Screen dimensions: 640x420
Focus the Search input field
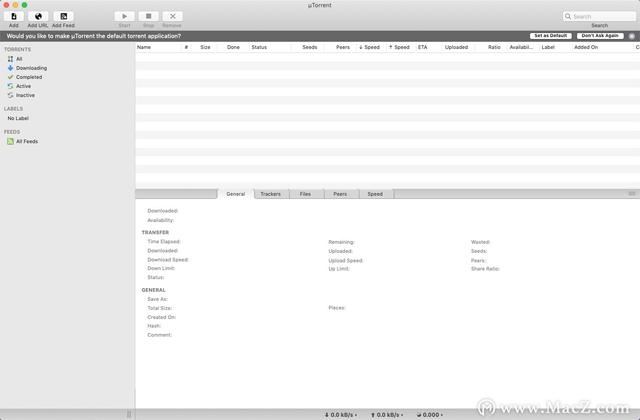point(599,16)
